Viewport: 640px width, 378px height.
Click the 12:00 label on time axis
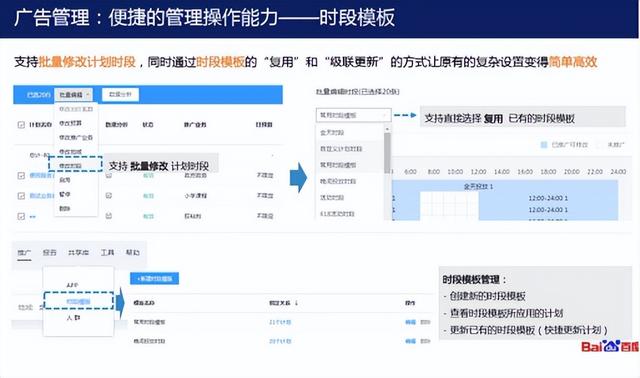click(478, 172)
